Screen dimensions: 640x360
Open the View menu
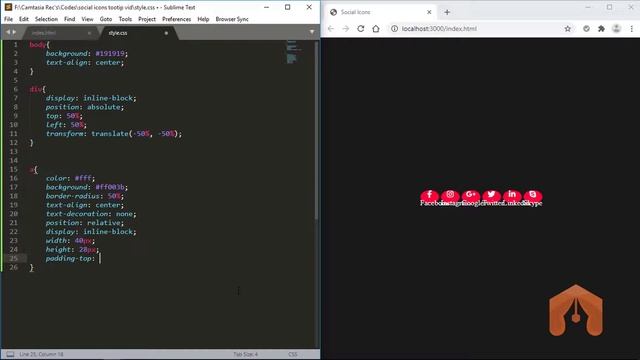pos(87,19)
